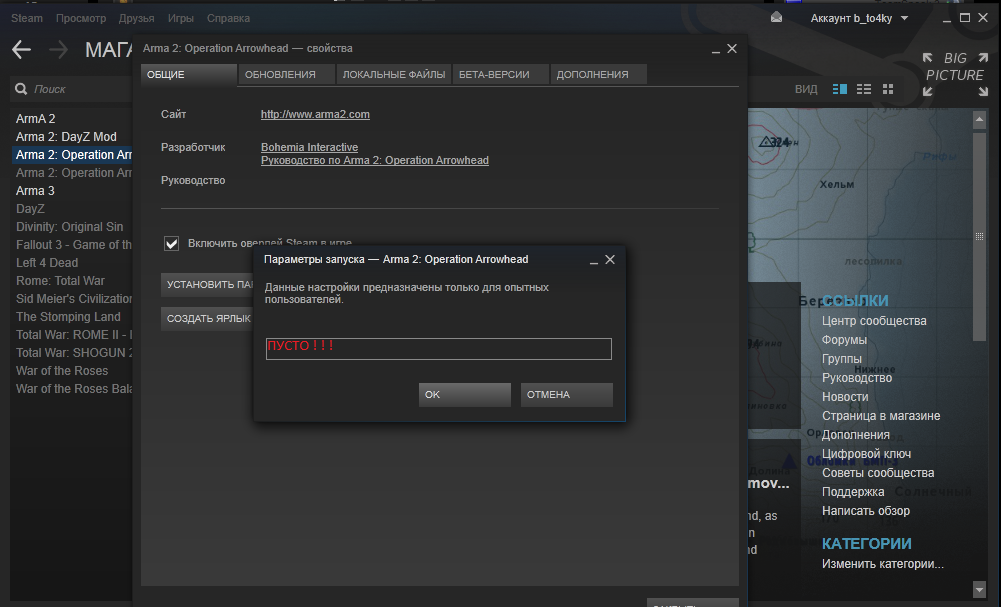Click the Написать обзор link

point(866,511)
